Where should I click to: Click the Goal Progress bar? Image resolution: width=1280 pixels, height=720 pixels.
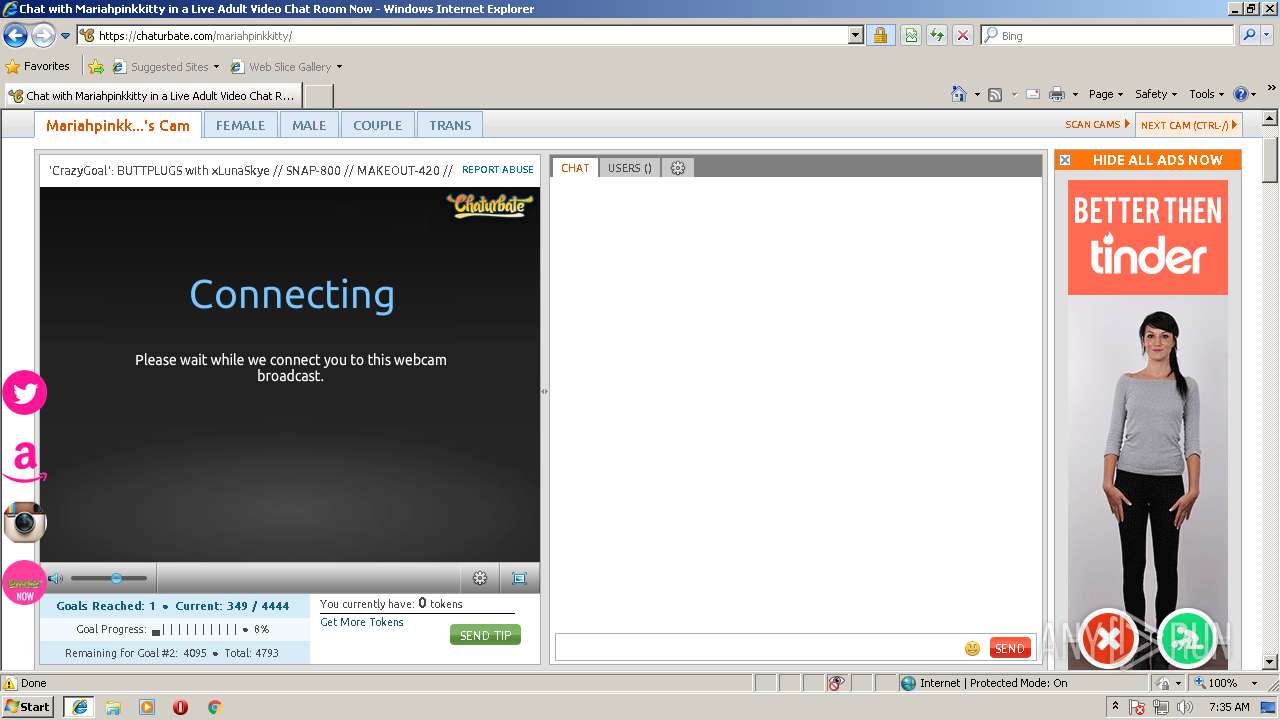(x=195, y=630)
